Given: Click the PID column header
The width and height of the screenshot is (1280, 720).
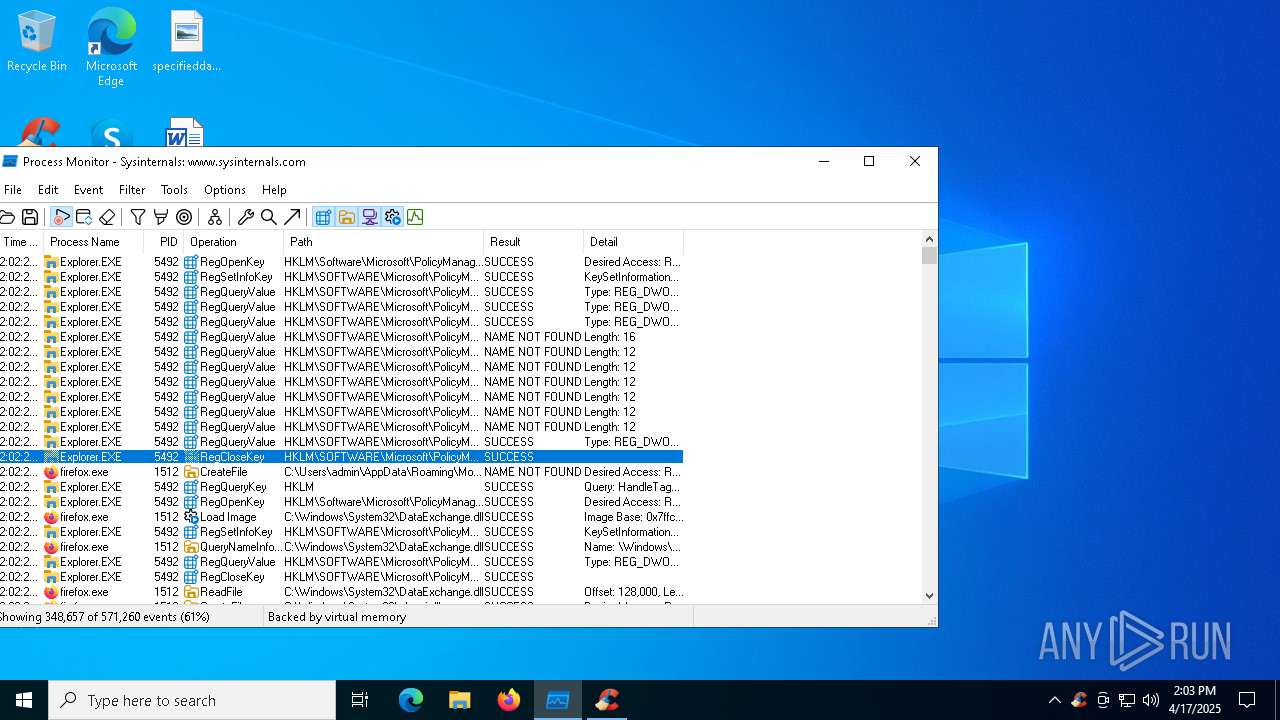Looking at the screenshot, I should point(164,242).
